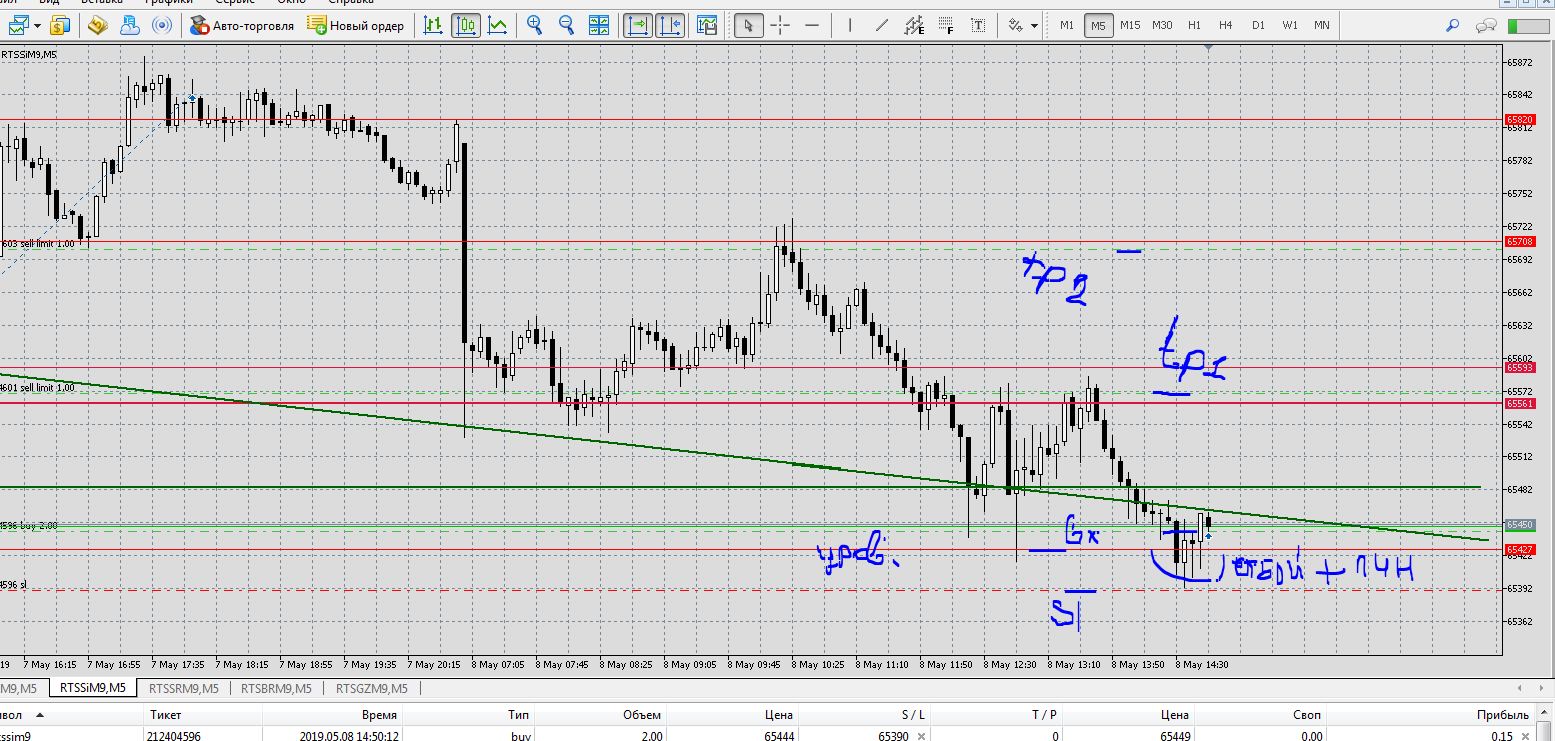Screen dimensions: 1555x741
Task: Select the Fibonacci retracement tool
Action: tap(946, 25)
